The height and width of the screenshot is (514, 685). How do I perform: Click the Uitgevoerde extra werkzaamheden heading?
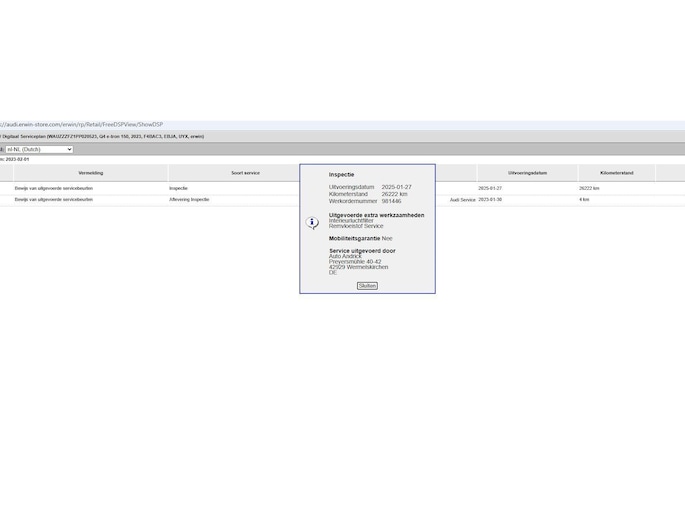click(x=376, y=215)
